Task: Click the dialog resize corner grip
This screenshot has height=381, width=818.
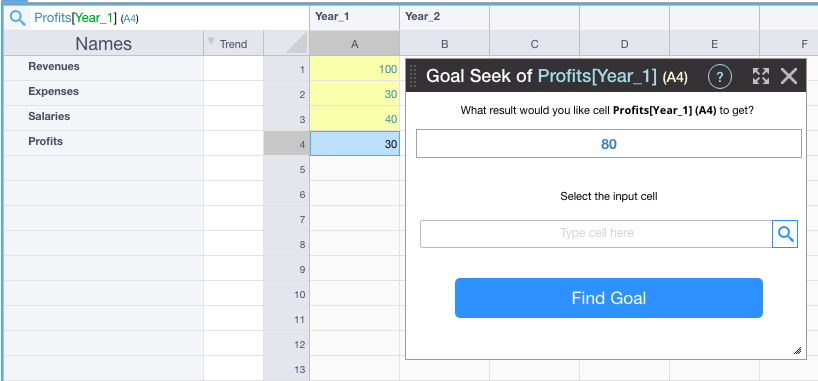Action: (x=797, y=351)
